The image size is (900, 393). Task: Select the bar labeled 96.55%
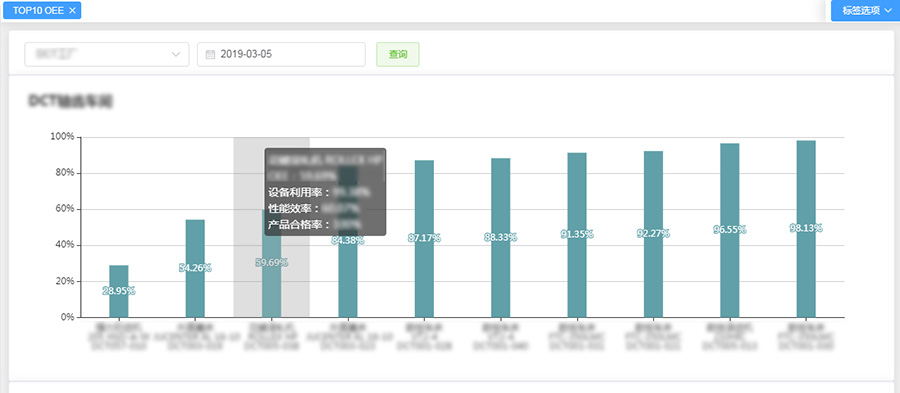[730, 230]
